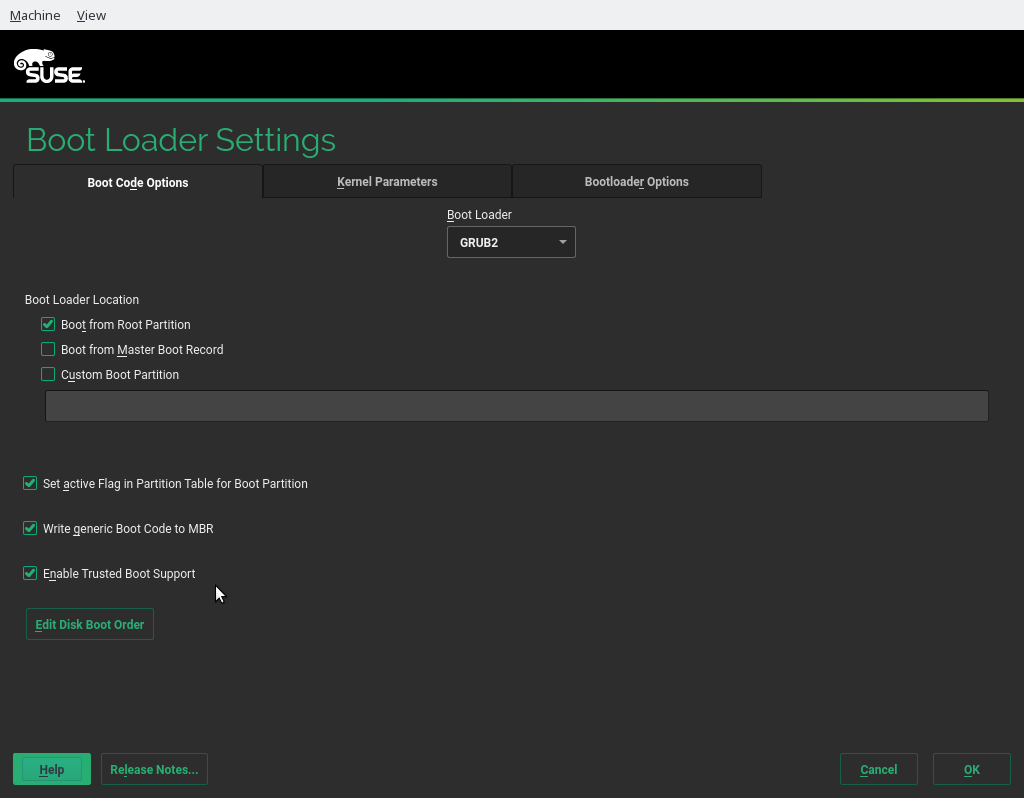Click the SUSE chameleon logo
Image resolution: width=1024 pixels, height=798 pixels.
point(50,66)
